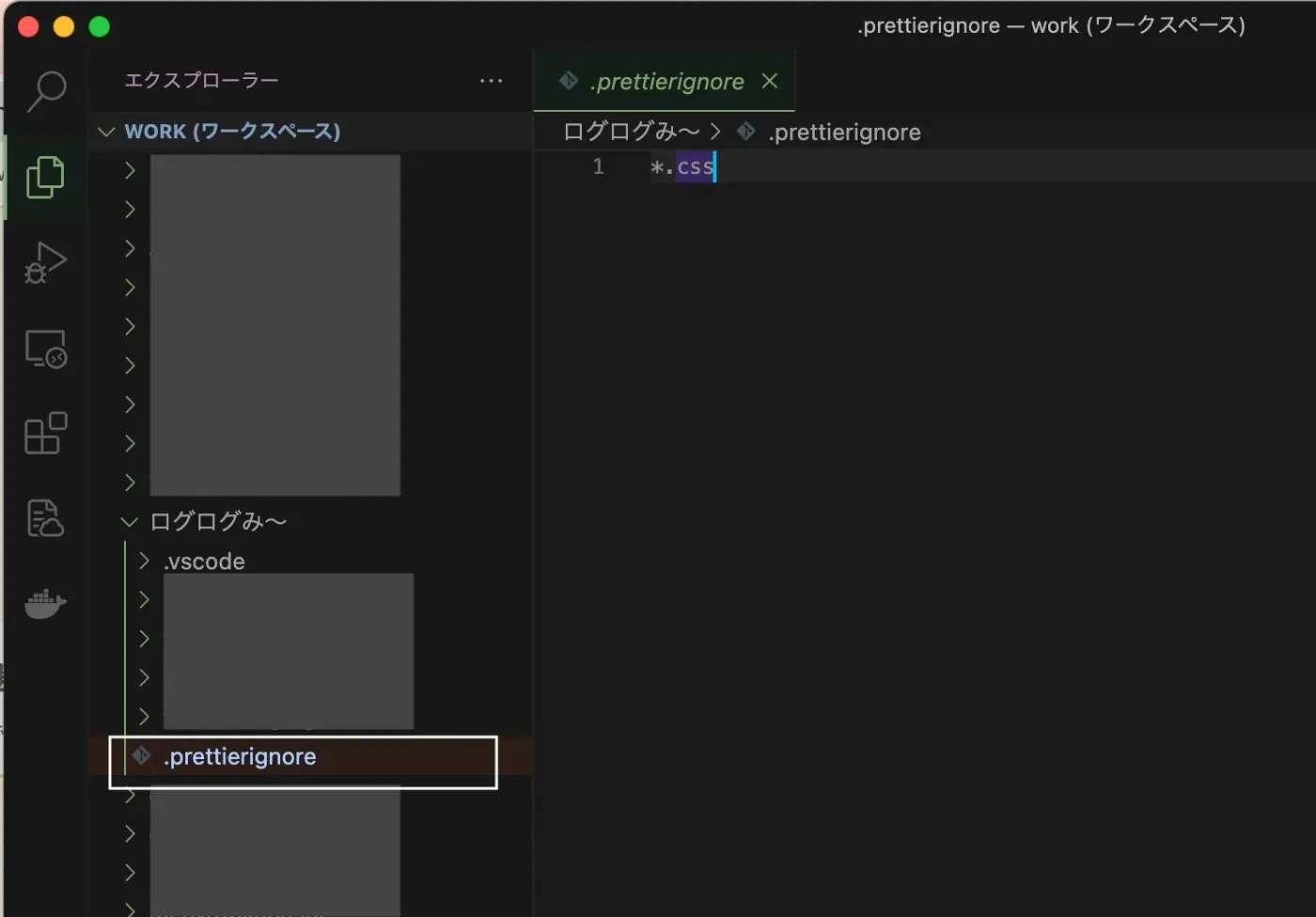The image size is (1316, 917).
Task: Click ログログみ〜 in the breadcrumb
Action: (631, 132)
